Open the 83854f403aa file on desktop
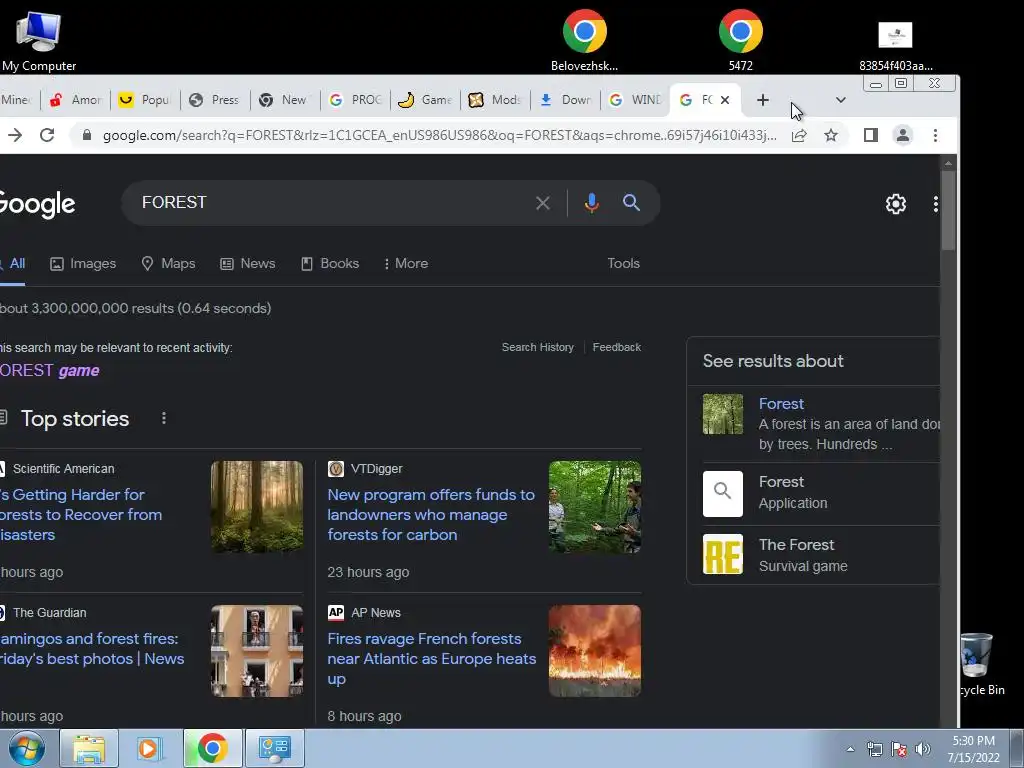1024x768 pixels. tap(895, 46)
